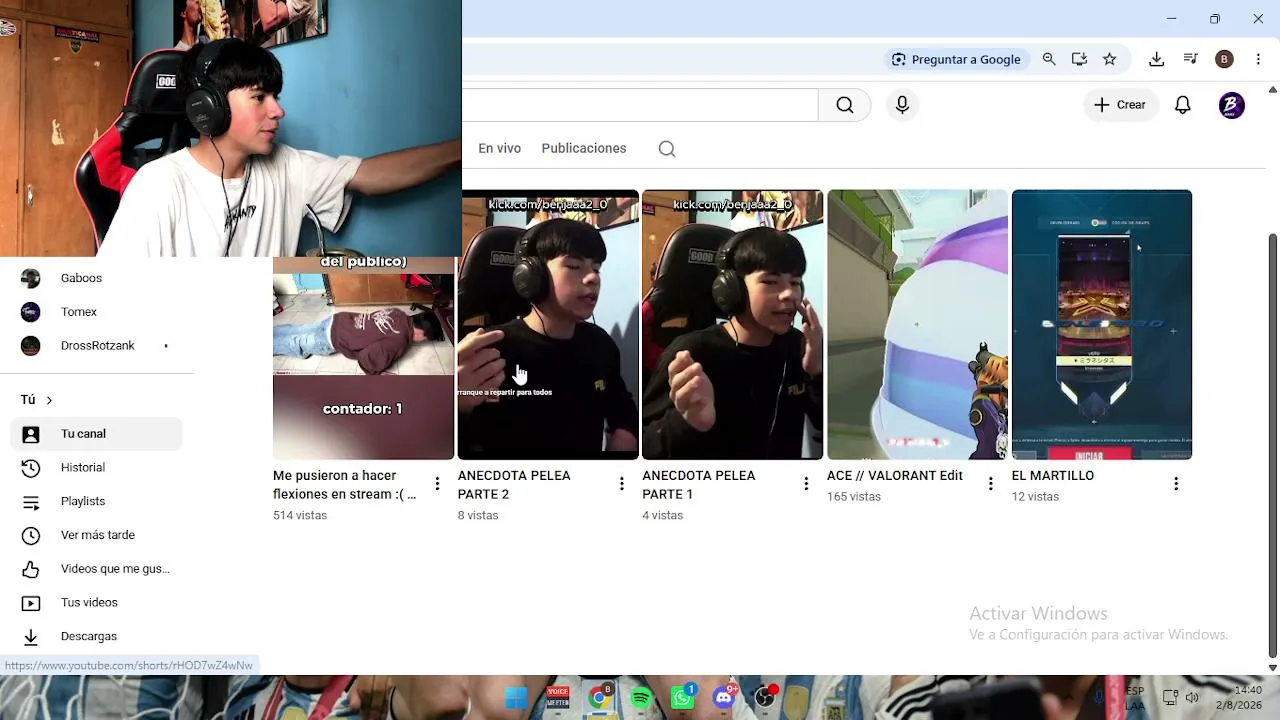1280x720 pixels.
Task: Open Tu canal in the sidebar
Action: [x=96, y=434]
